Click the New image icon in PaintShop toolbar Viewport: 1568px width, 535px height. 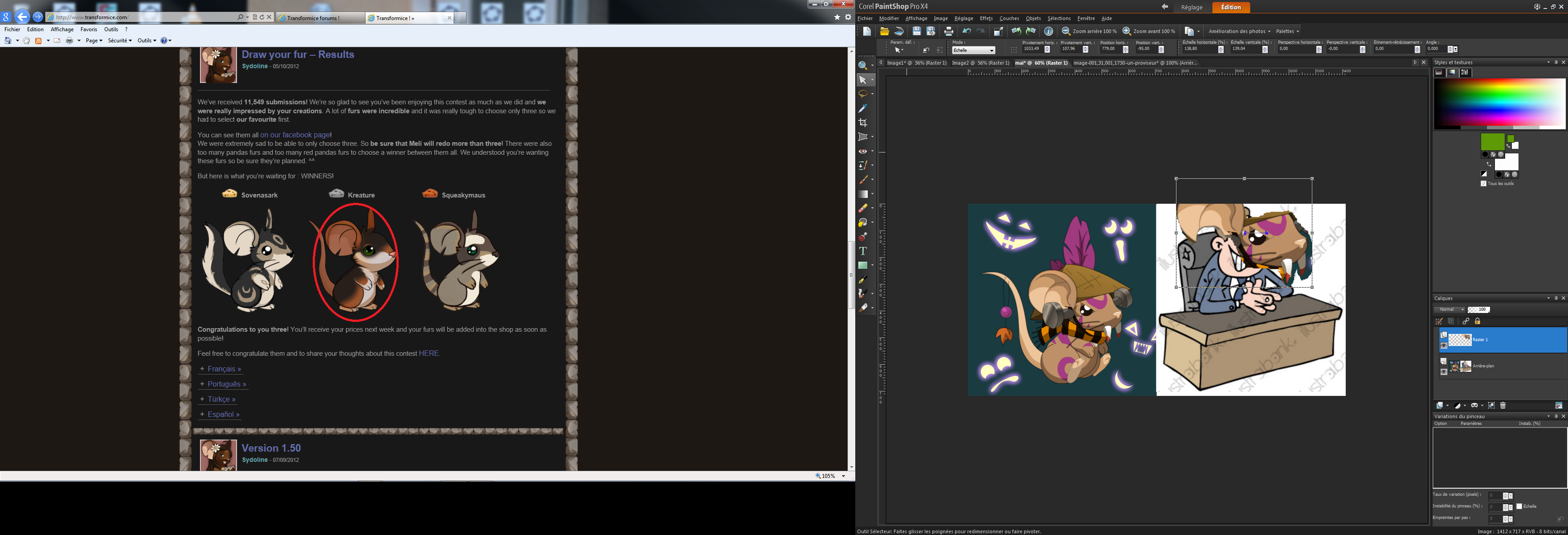point(867,31)
